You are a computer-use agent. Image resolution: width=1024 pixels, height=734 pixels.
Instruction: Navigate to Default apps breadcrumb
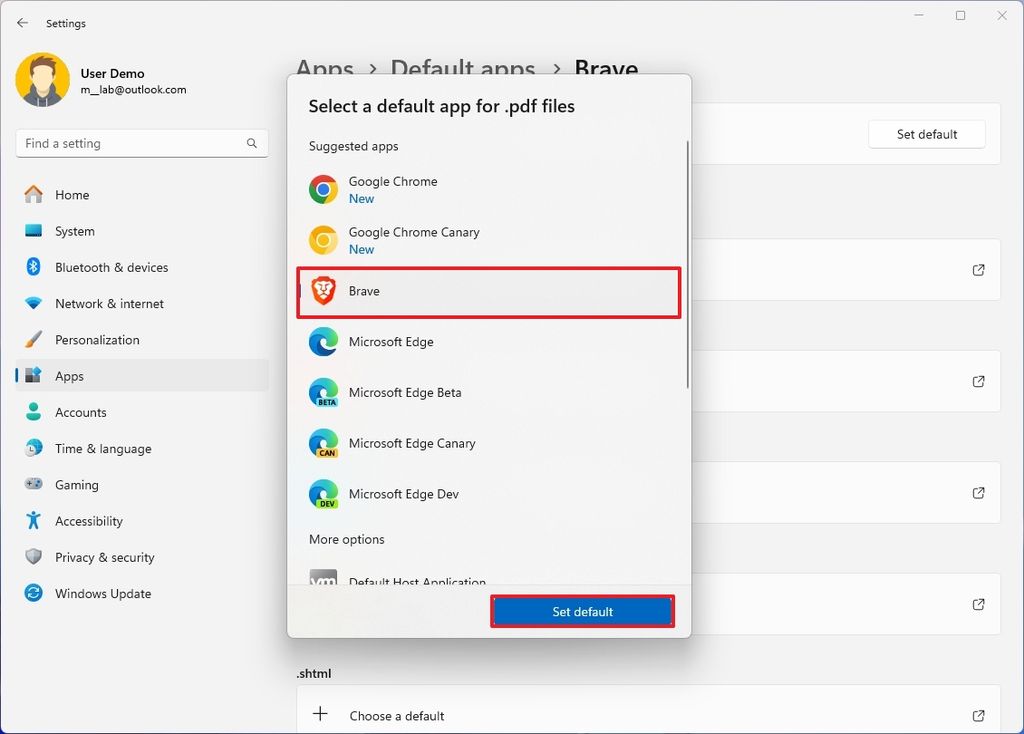click(462, 69)
